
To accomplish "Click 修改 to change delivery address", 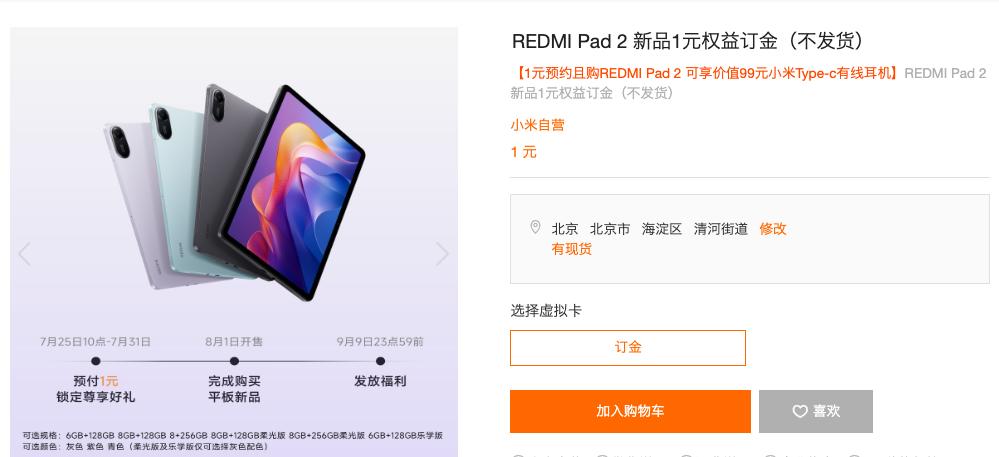I will (773, 229).
